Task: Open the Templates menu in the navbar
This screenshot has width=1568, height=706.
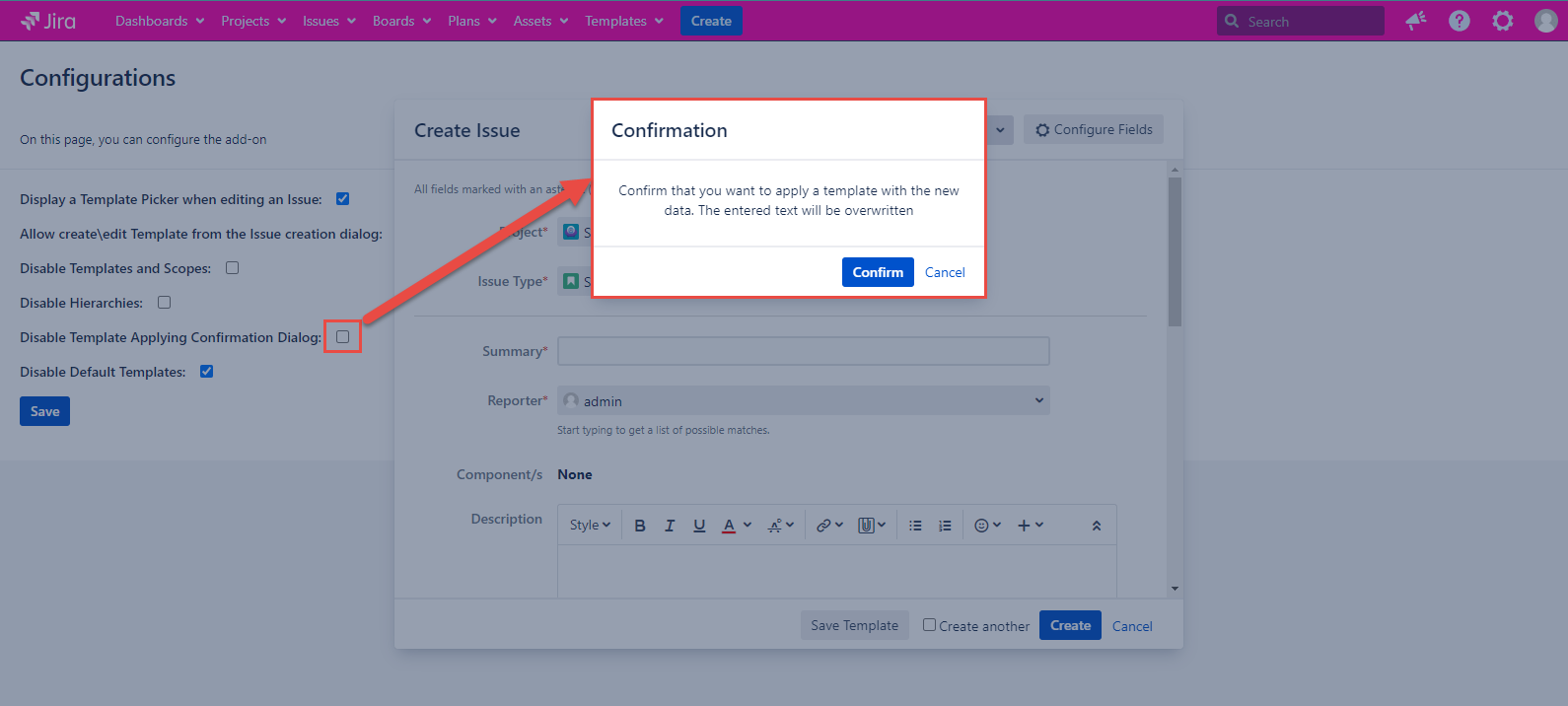Action: click(x=623, y=21)
